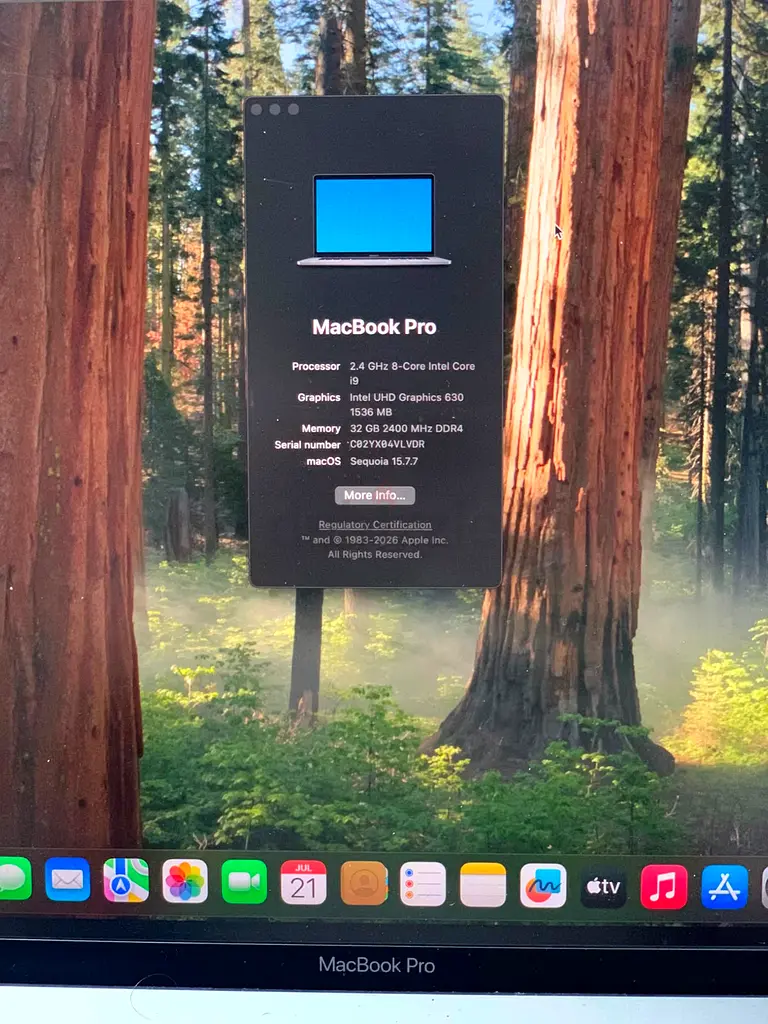
Task: Click the Graphics label
Action: click(x=319, y=398)
